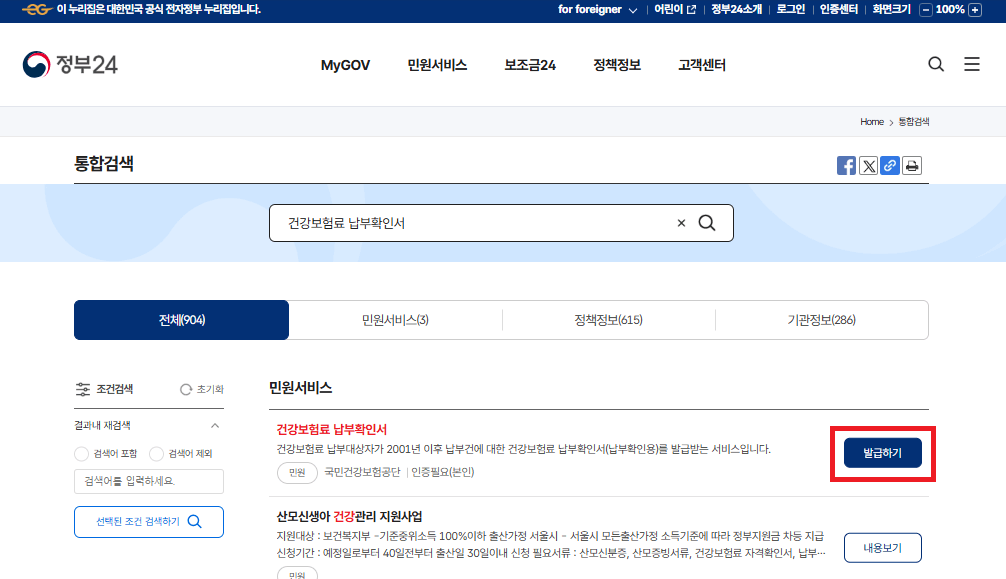
Task: Share the page via the X icon
Action: (869, 165)
